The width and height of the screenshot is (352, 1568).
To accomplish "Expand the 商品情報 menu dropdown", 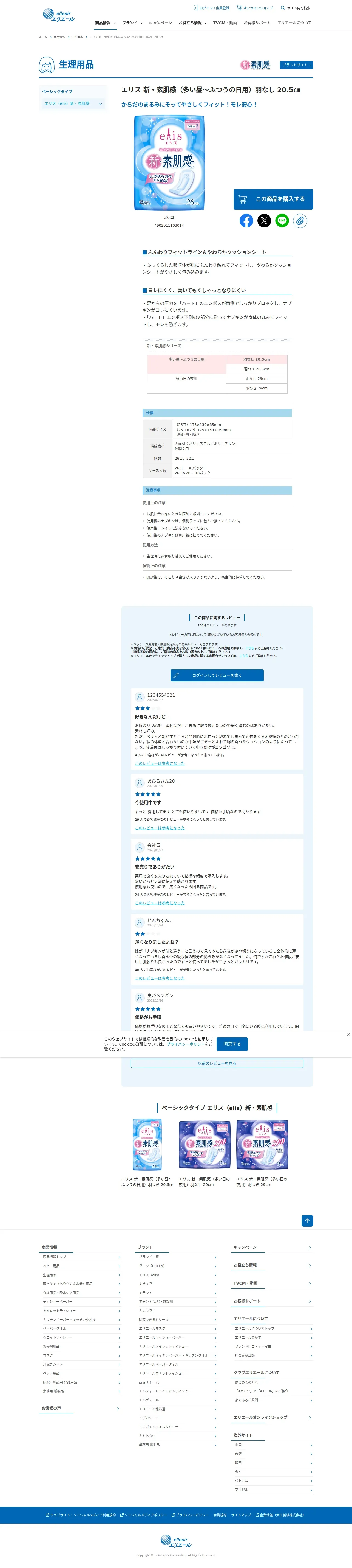I will coord(105,23).
